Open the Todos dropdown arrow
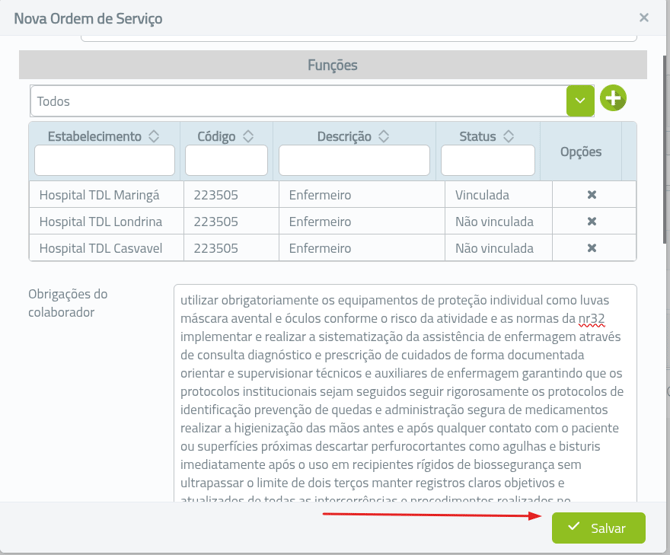The height and width of the screenshot is (555, 670). click(x=580, y=100)
